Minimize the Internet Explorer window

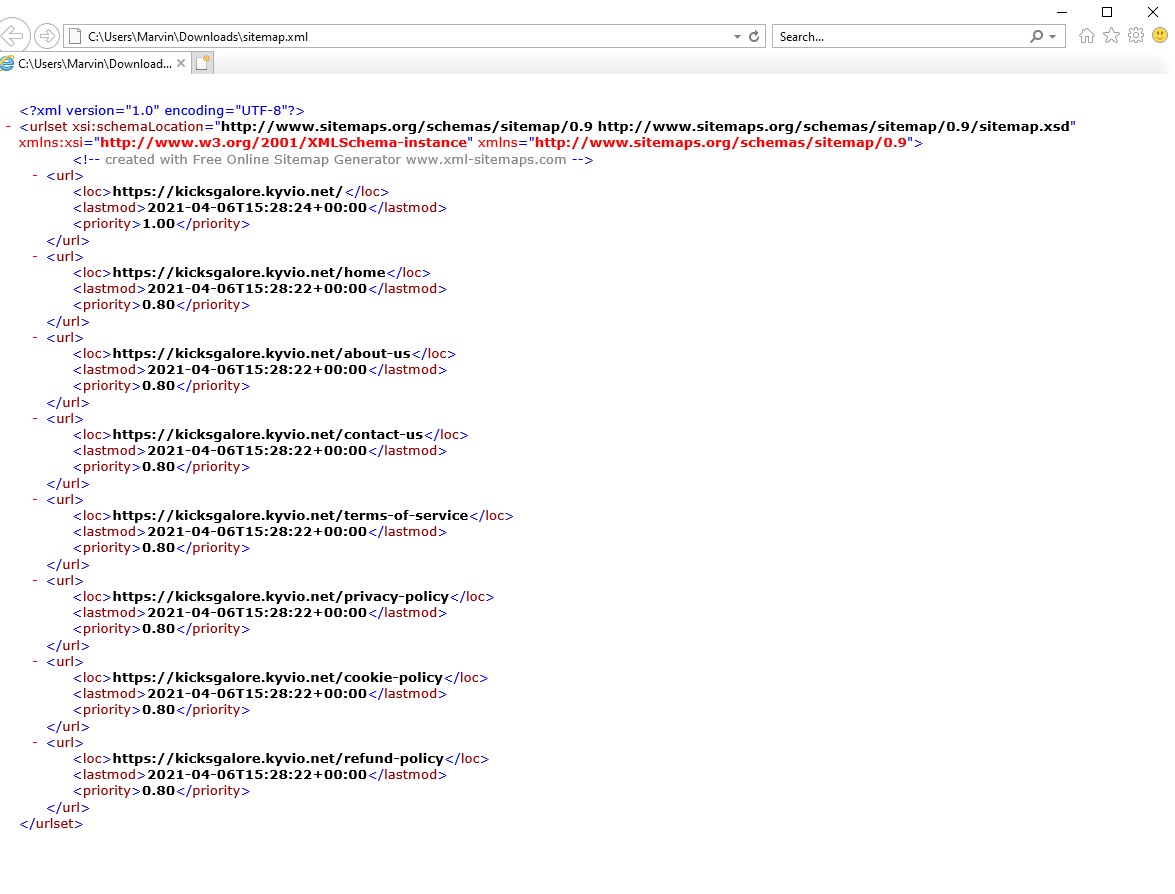[1062, 12]
